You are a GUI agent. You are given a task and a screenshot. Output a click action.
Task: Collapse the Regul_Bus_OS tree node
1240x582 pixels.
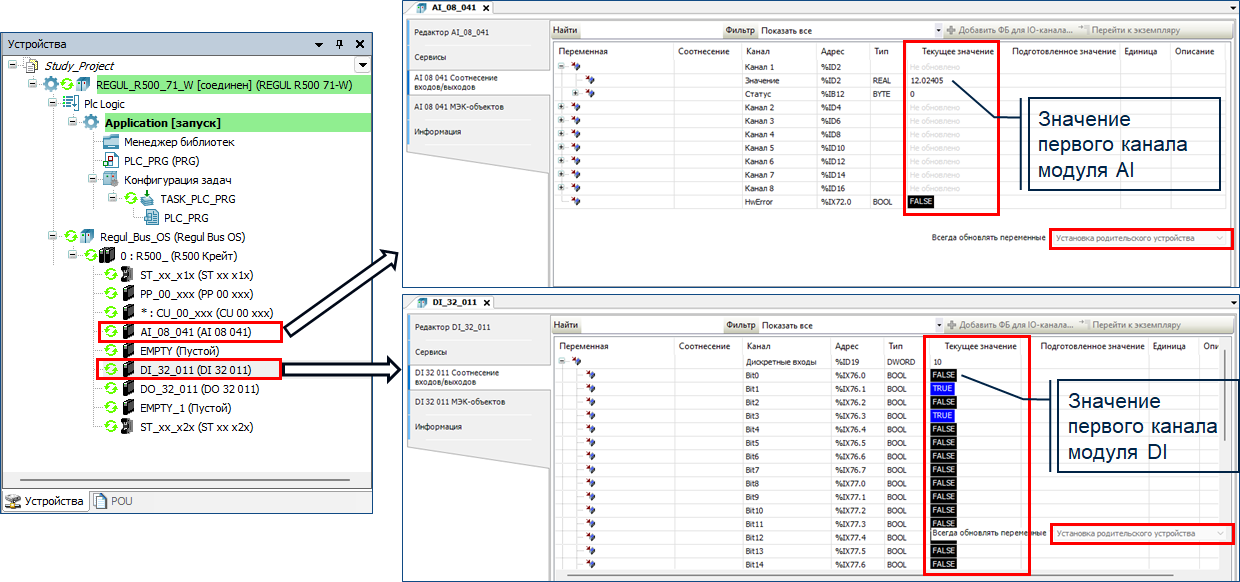[x=52, y=237]
